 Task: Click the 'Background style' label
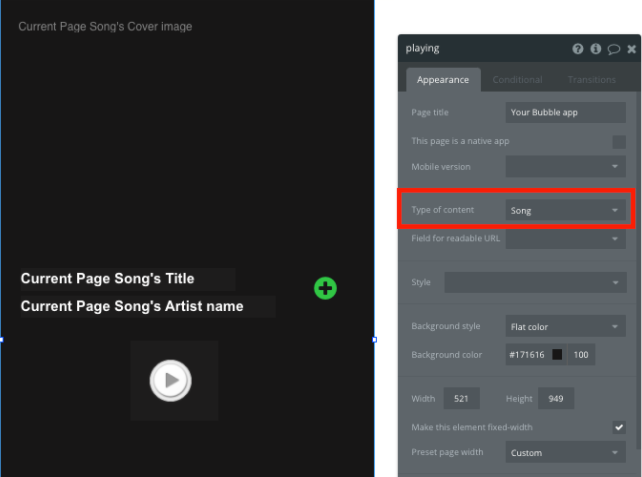(x=445, y=326)
